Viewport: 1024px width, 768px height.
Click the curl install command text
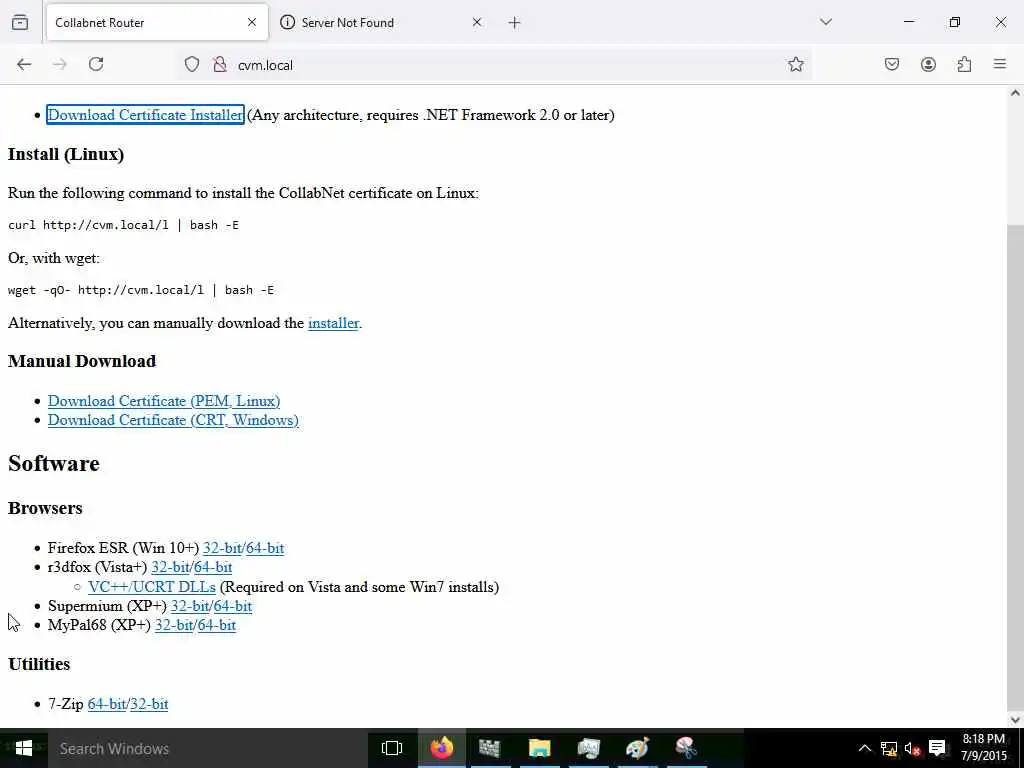point(123,225)
